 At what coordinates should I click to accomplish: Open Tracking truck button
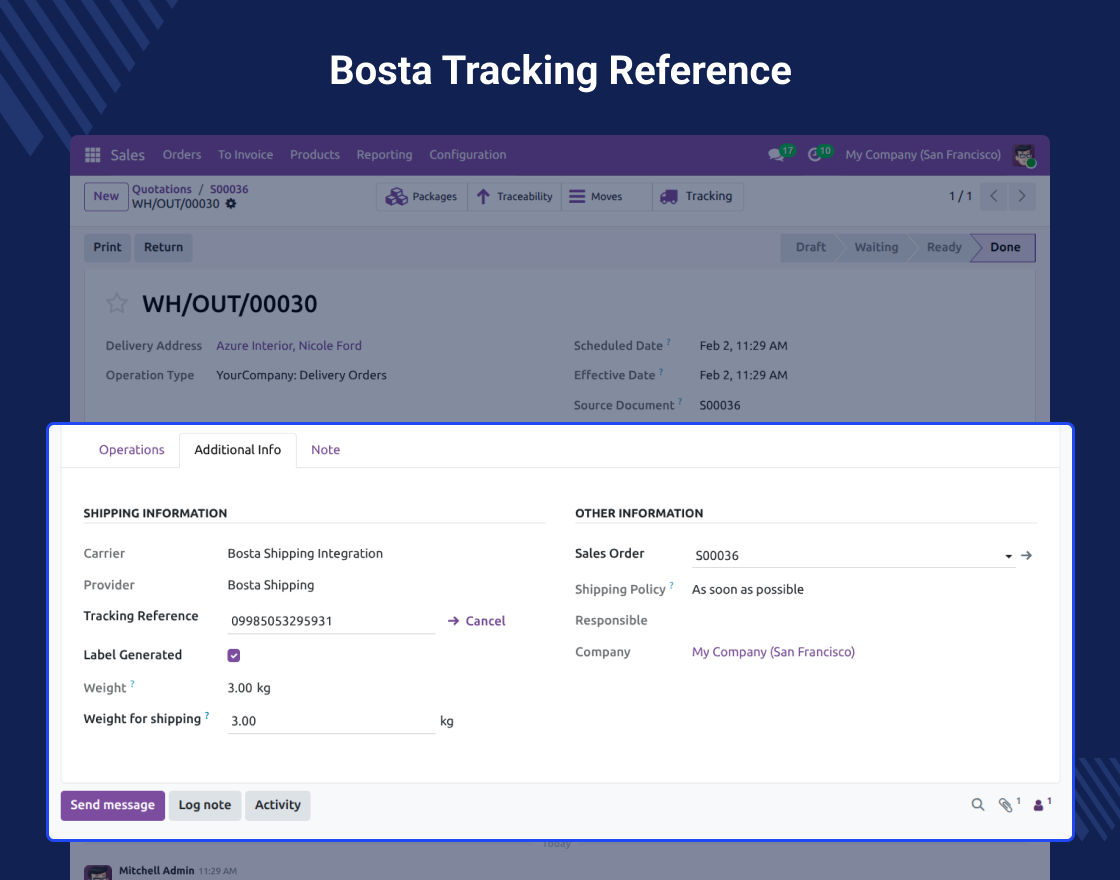(697, 196)
